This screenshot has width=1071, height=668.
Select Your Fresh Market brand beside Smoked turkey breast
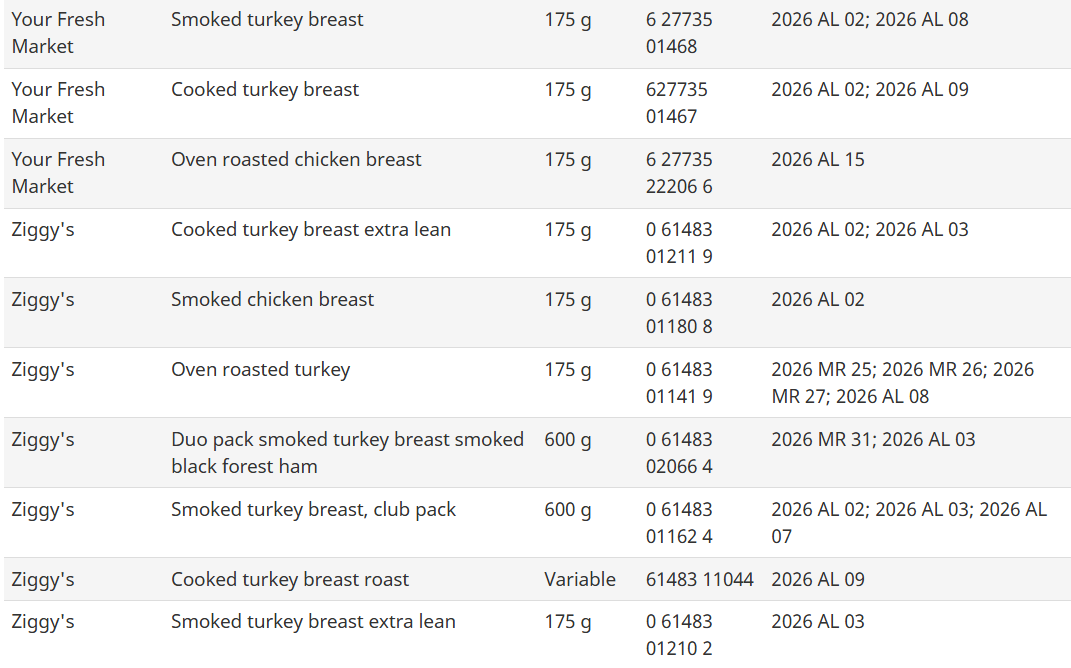58,33
